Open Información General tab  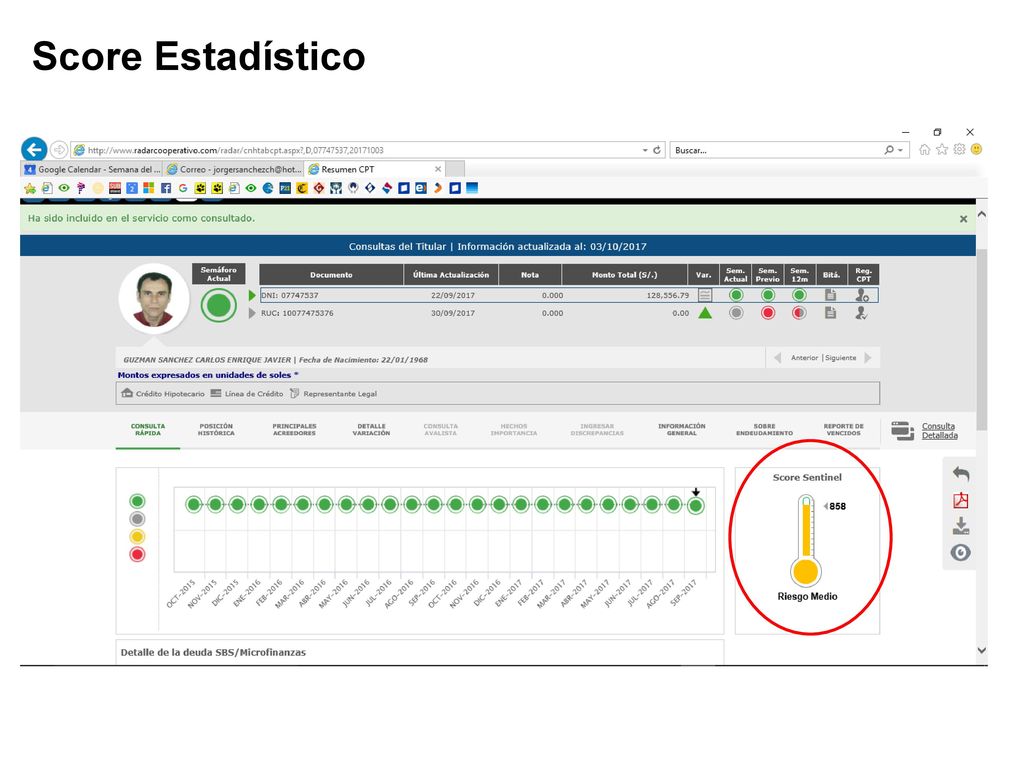682,430
